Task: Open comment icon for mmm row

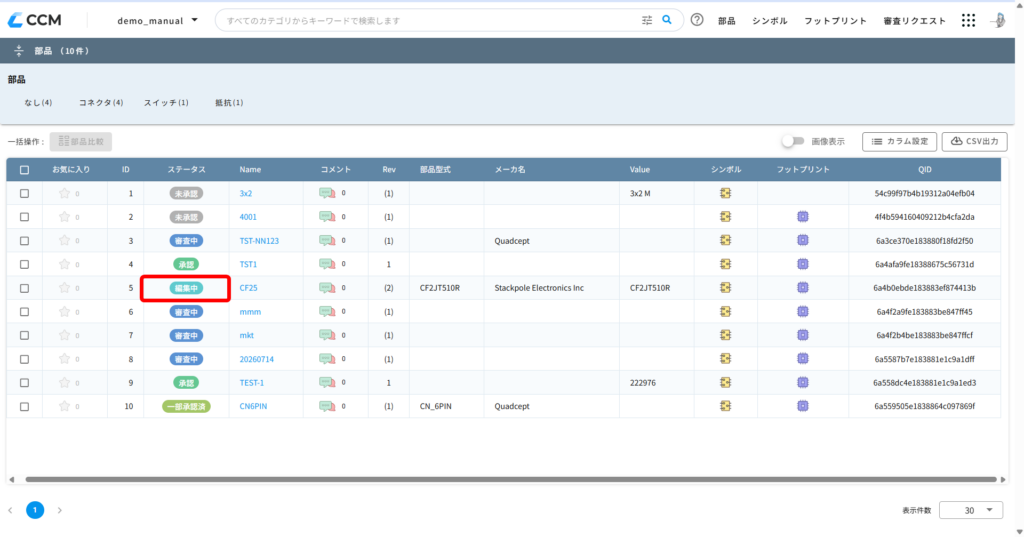Action: point(327,312)
